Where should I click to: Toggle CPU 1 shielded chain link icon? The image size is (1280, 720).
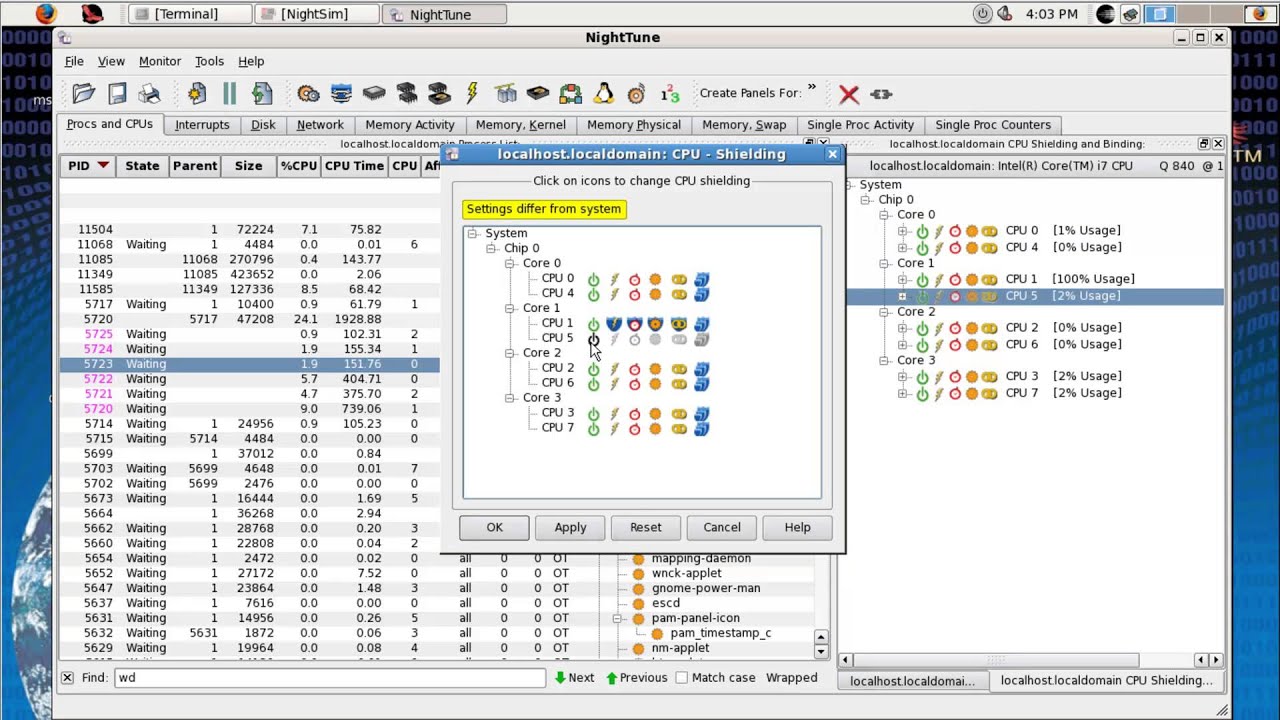pyautogui.click(x=679, y=324)
